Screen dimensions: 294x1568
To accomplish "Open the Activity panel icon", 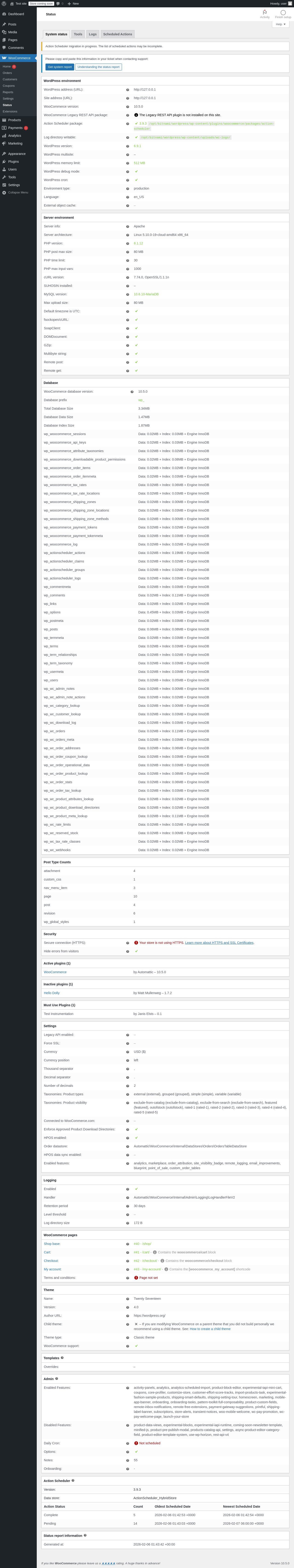I will 265,14.
